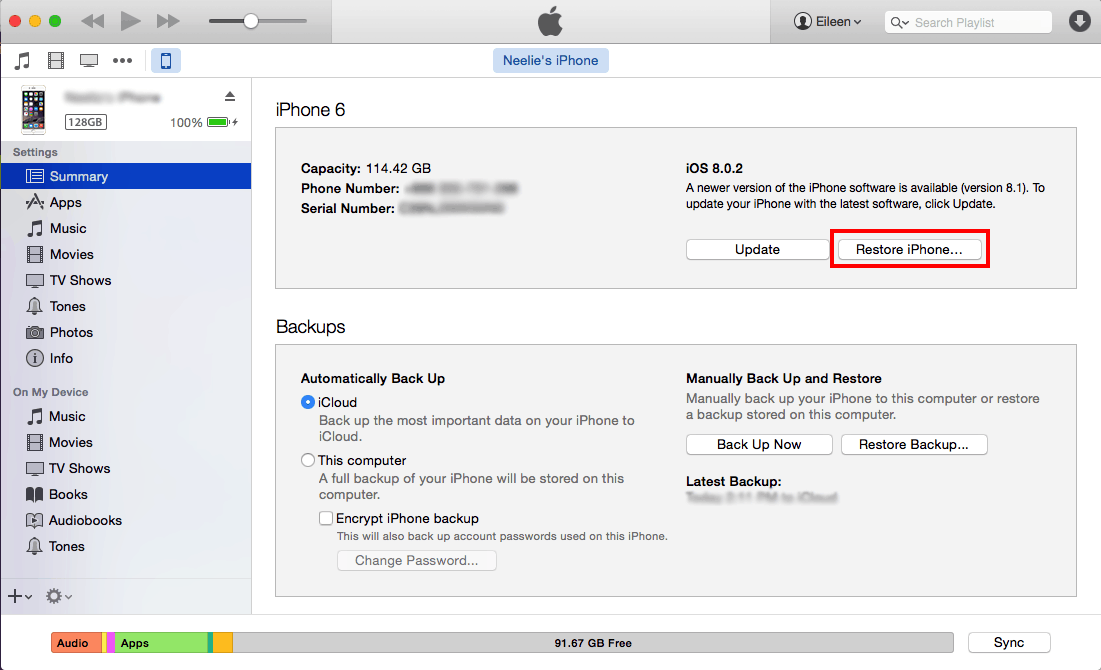Click the Sync button

tap(1009, 643)
